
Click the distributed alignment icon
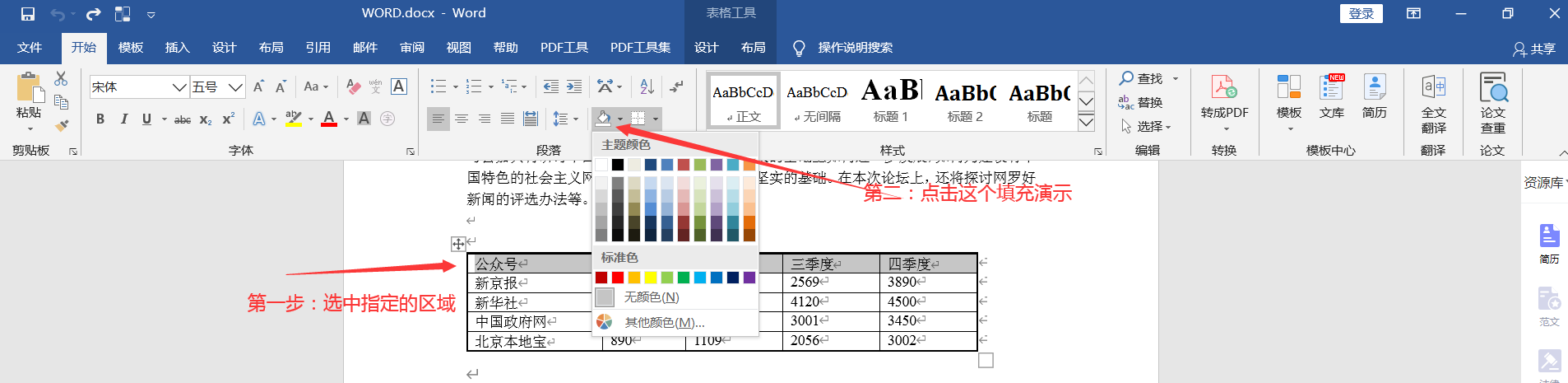click(x=531, y=119)
